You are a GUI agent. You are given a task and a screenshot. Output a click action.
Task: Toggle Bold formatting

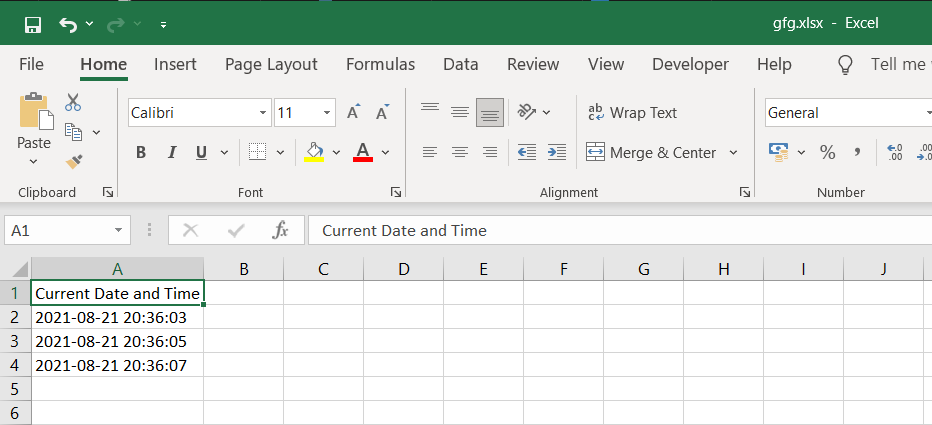pyautogui.click(x=141, y=153)
